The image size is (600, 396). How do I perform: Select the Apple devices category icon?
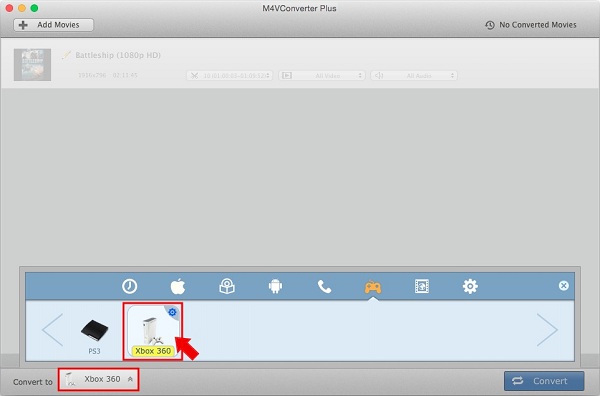point(178,286)
